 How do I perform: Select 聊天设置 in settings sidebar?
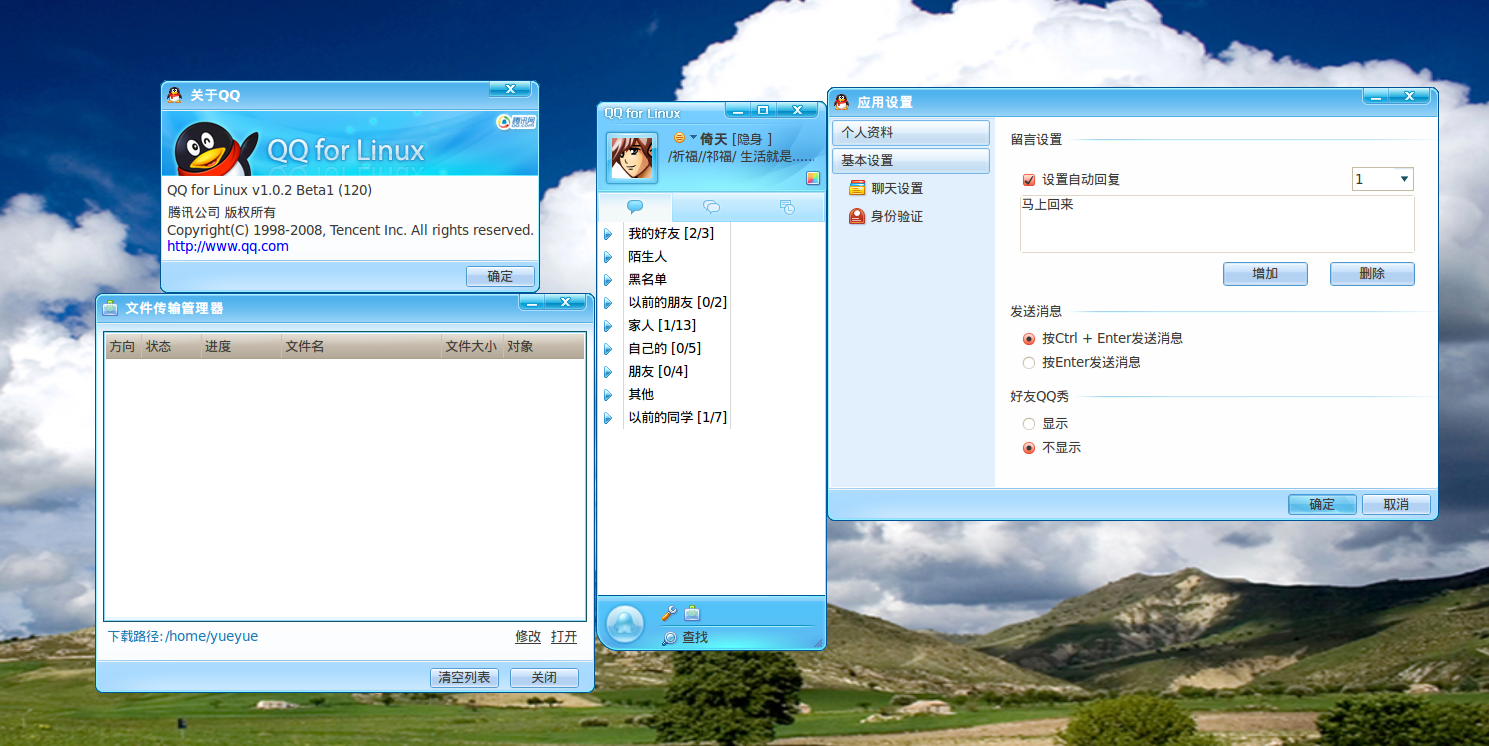coord(897,188)
